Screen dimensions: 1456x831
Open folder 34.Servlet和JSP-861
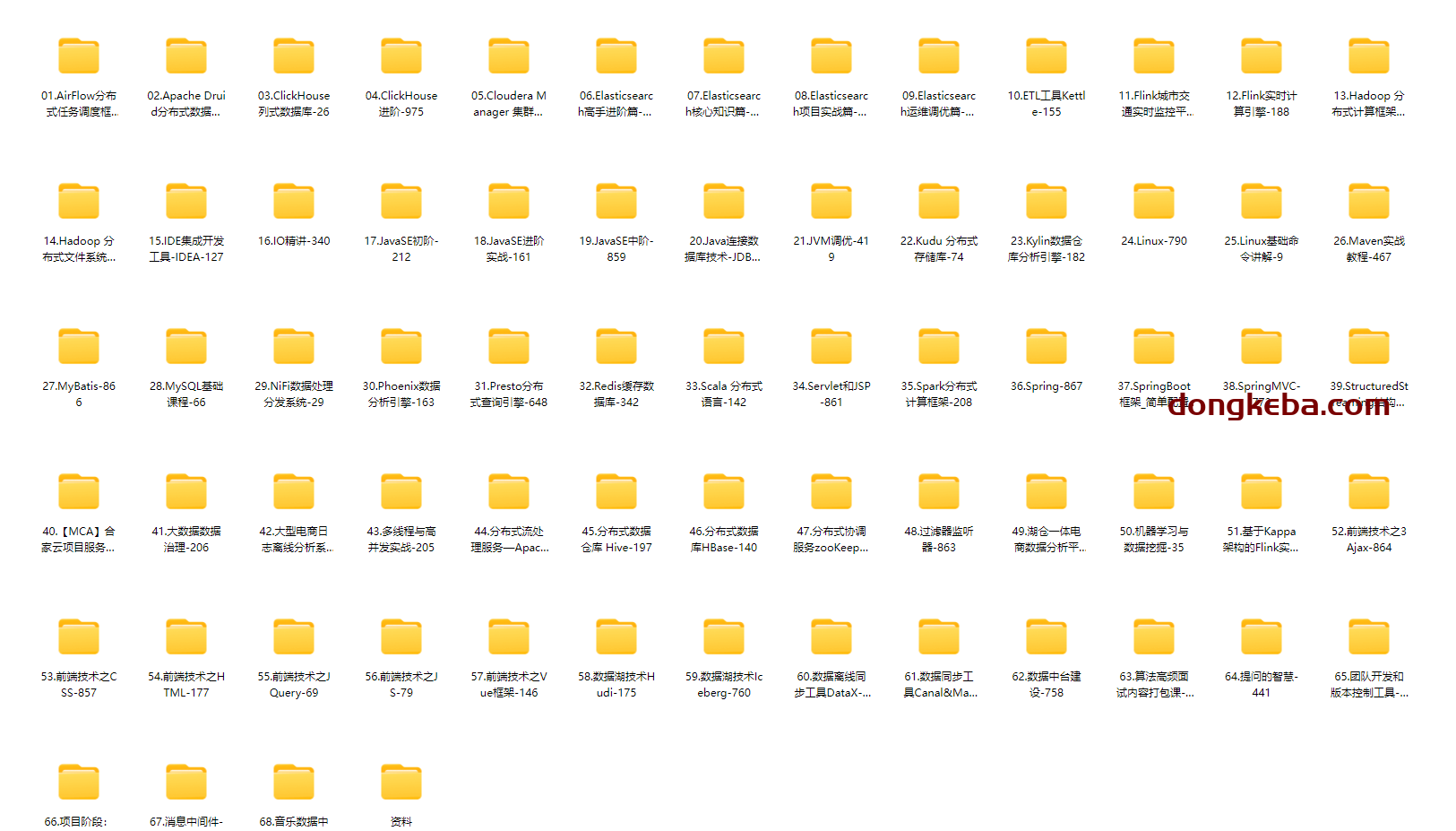pyautogui.click(x=831, y=346)
